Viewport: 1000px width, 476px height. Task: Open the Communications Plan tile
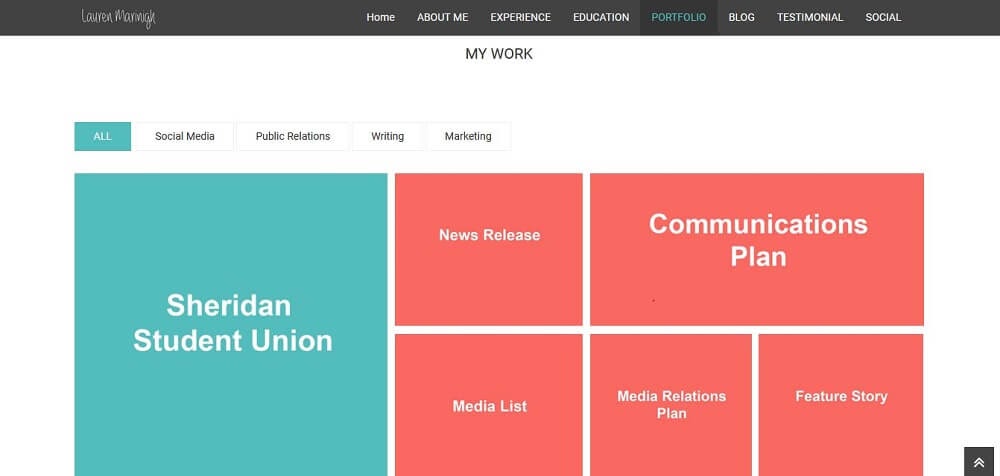click(x=757, y=249)
